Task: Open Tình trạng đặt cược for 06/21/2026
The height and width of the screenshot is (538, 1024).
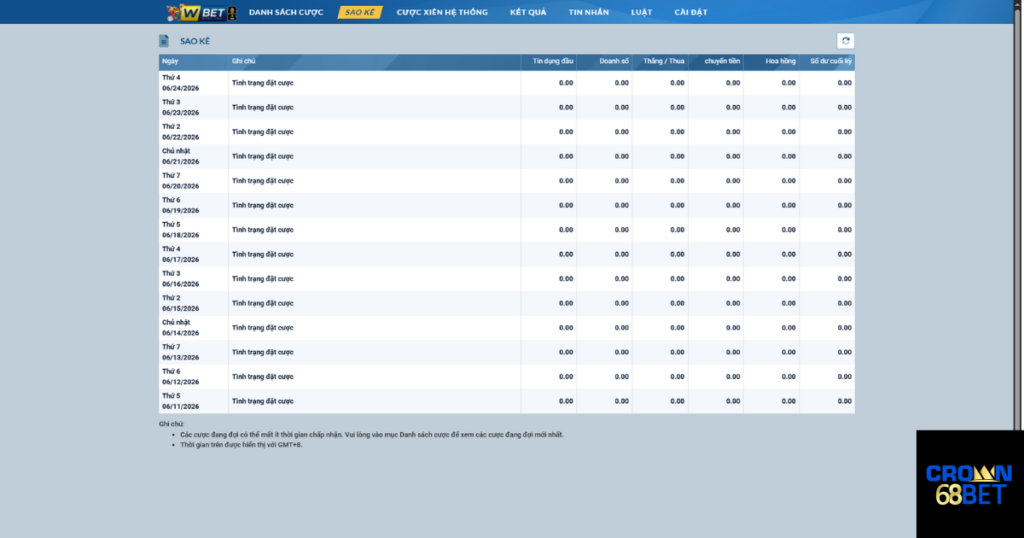Action: tap(263, 156)
